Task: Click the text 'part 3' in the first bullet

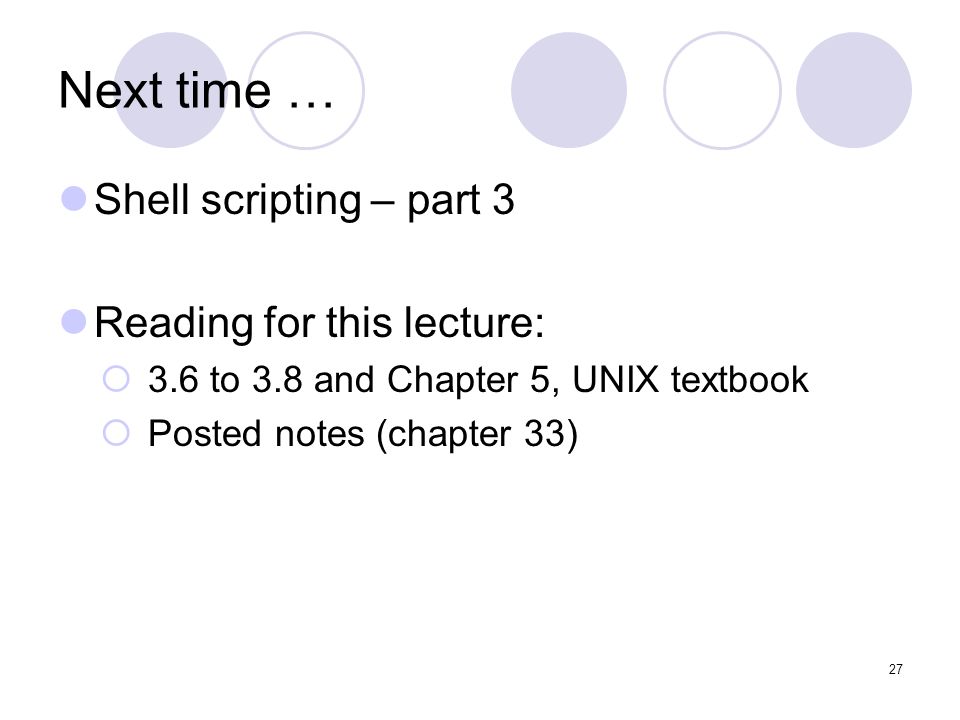Action: coord(460,201)
